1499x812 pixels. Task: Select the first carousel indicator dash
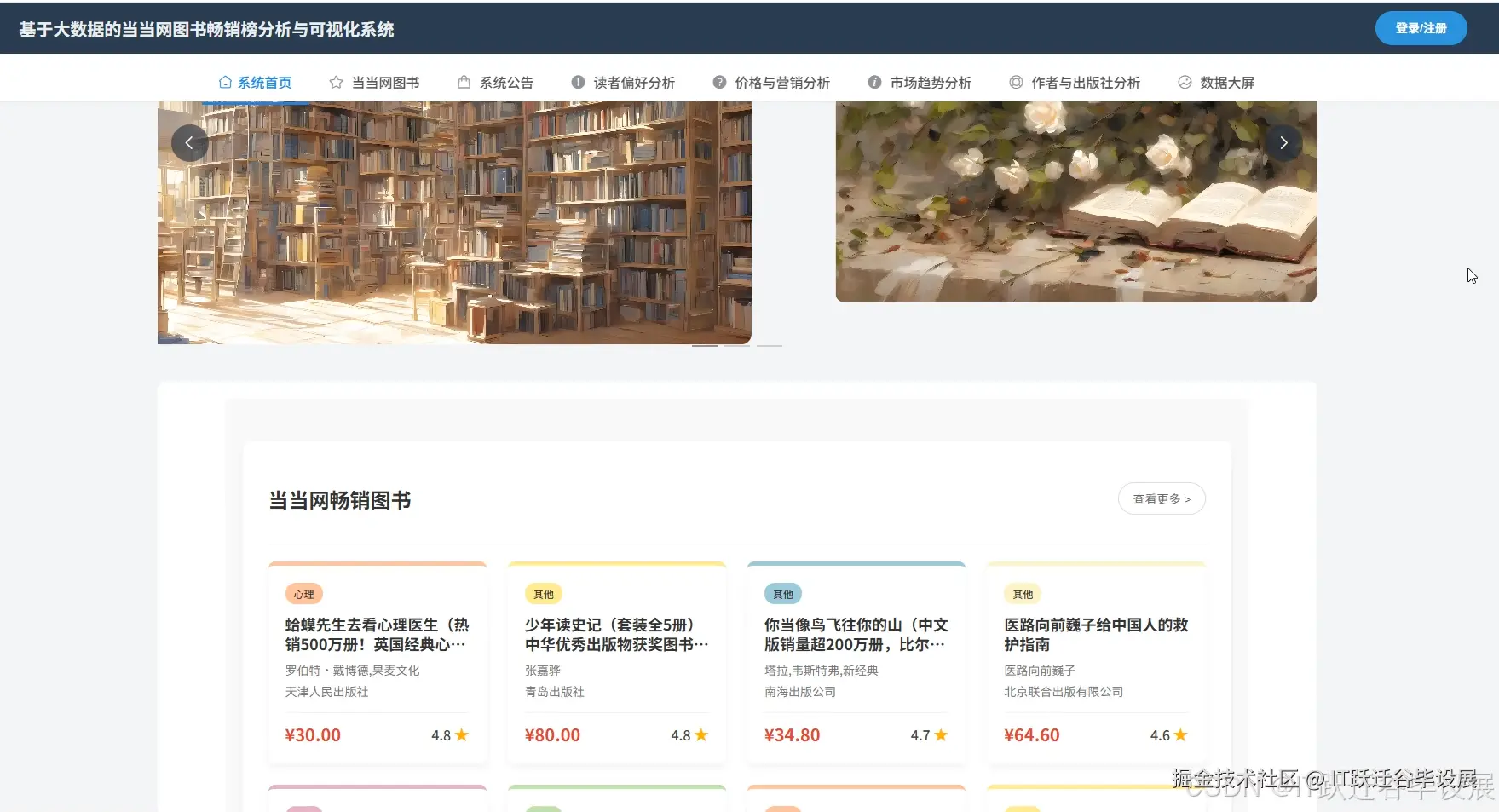point(705,346)
